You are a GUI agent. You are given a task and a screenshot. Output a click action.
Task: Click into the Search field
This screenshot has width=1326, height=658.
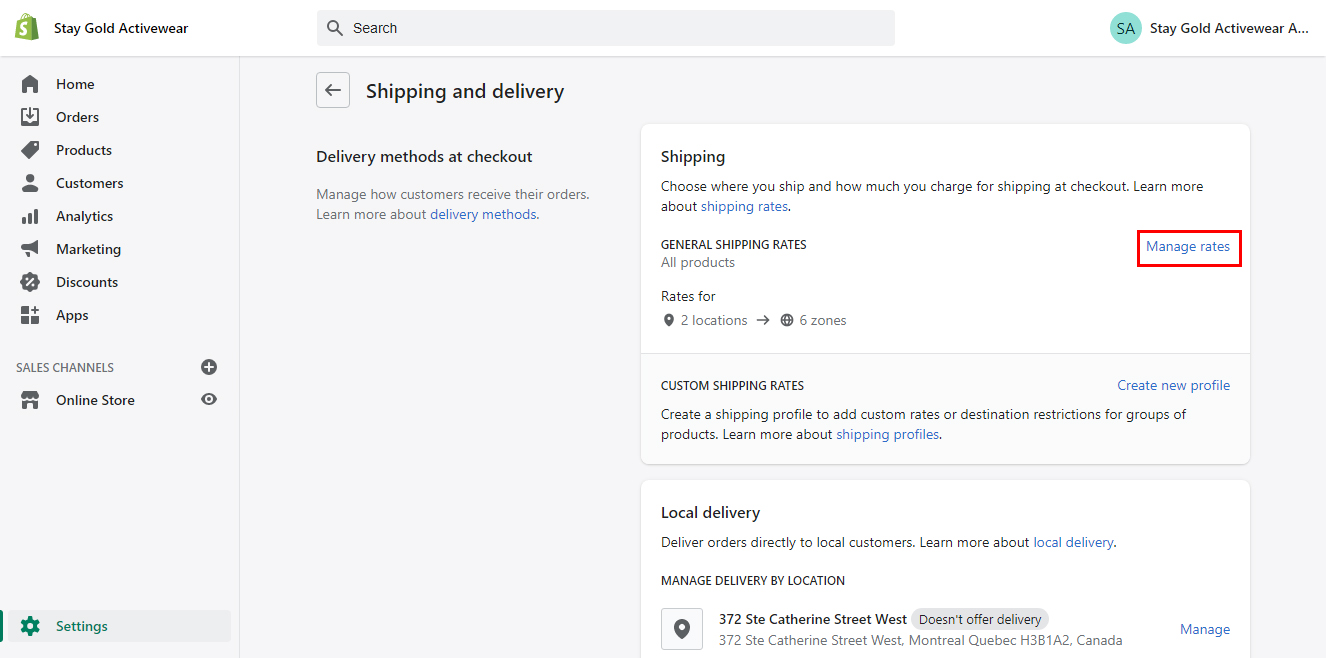tap(606, 28)
